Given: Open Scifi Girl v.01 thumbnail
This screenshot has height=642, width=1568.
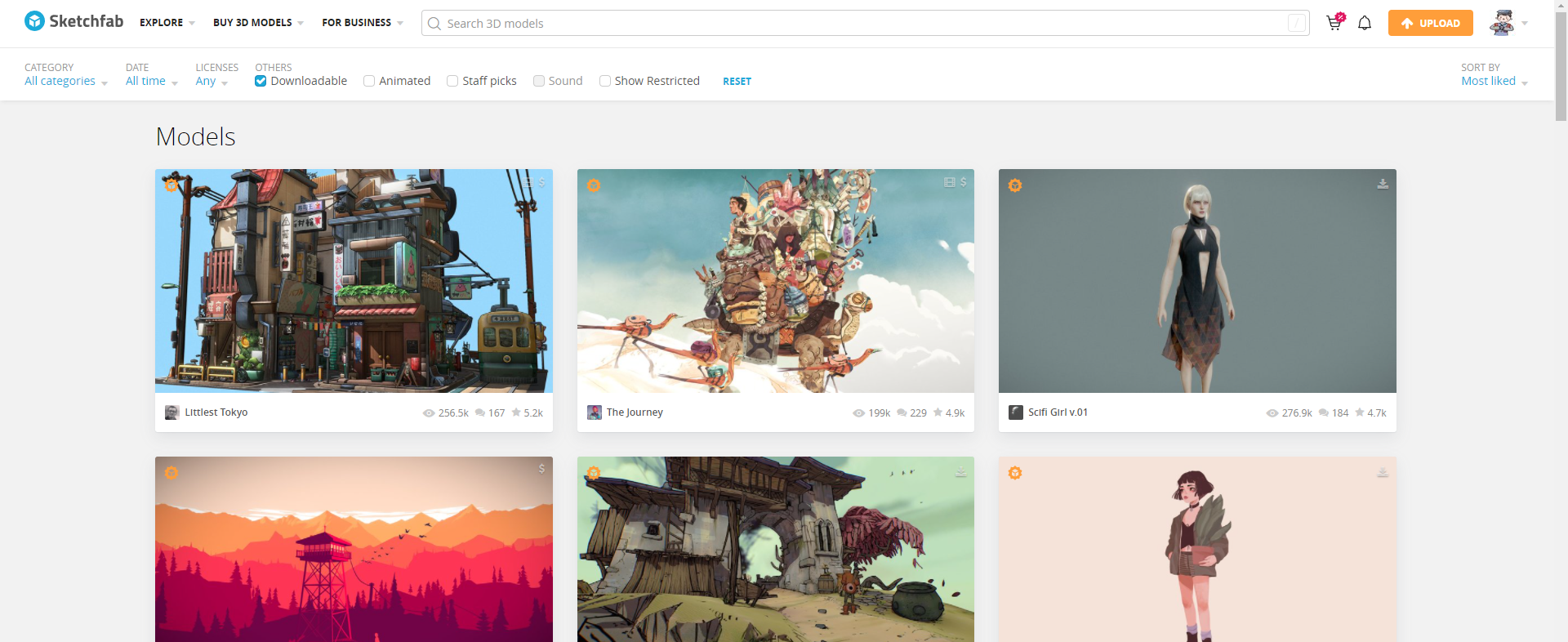Looking at the screenshot, I should [1197, 281].
